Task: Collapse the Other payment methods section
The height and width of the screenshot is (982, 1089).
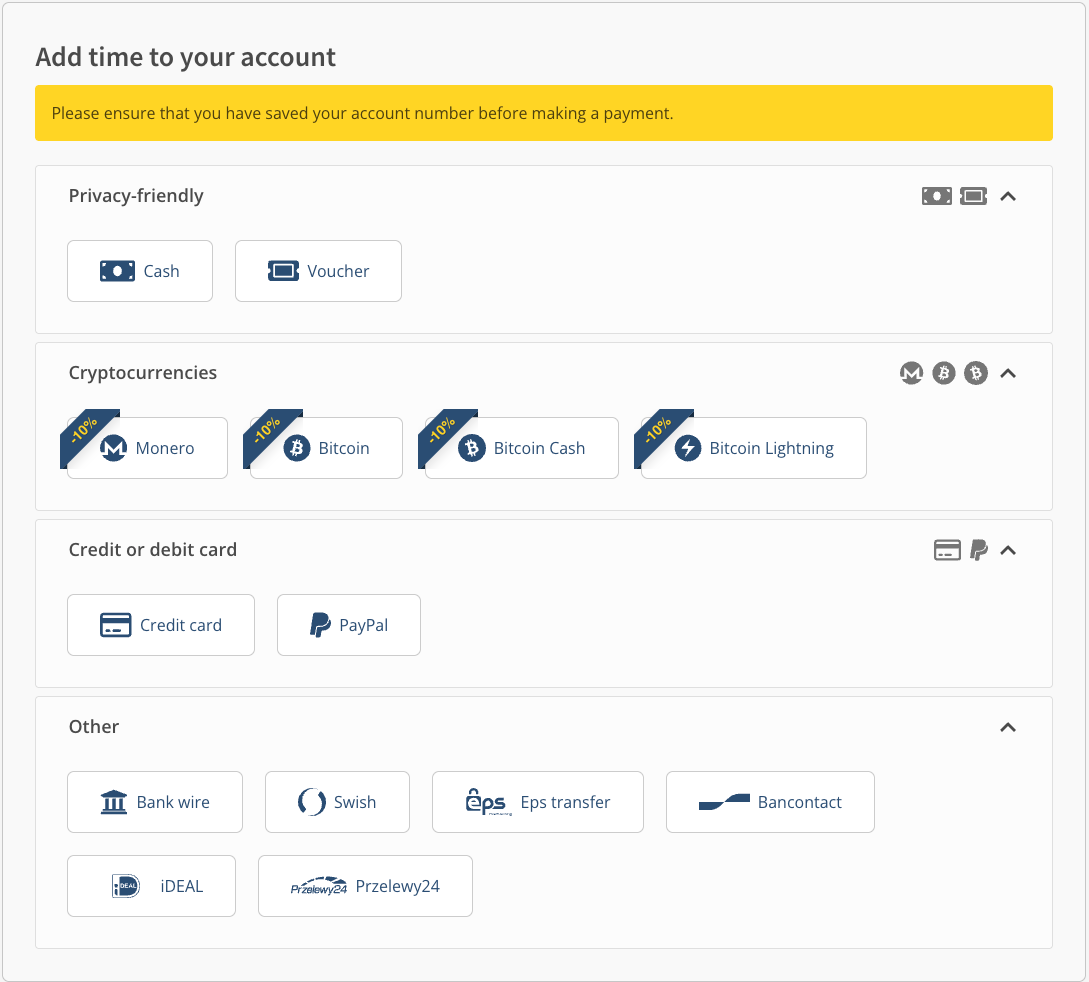Action: tap(1008, 727)
